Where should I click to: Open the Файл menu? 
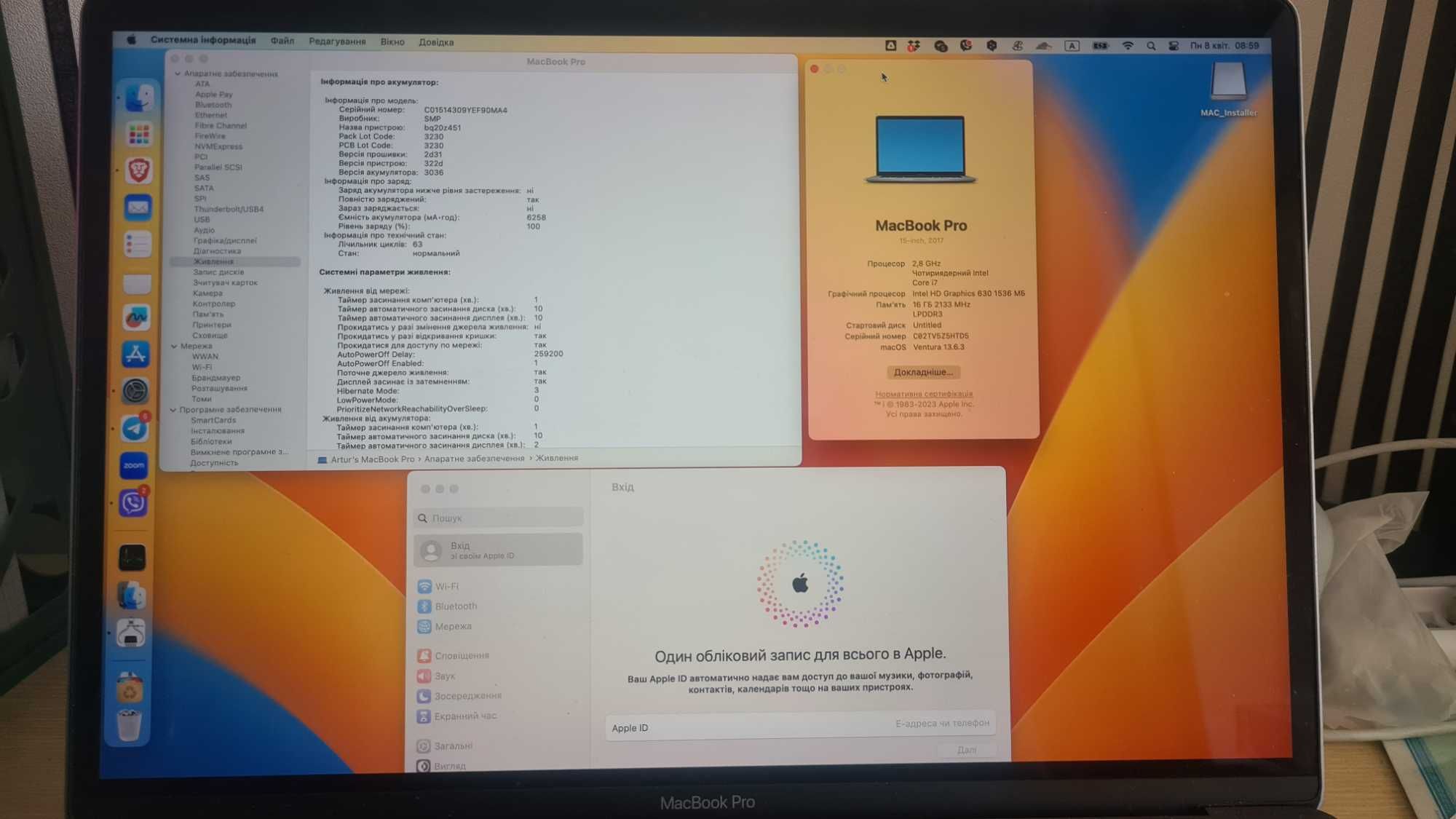coord(282,41)
